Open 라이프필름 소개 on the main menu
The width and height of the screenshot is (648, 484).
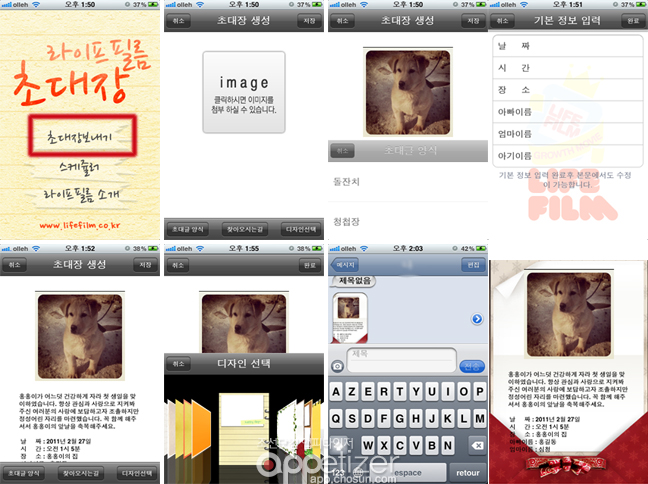pos(81,195)
